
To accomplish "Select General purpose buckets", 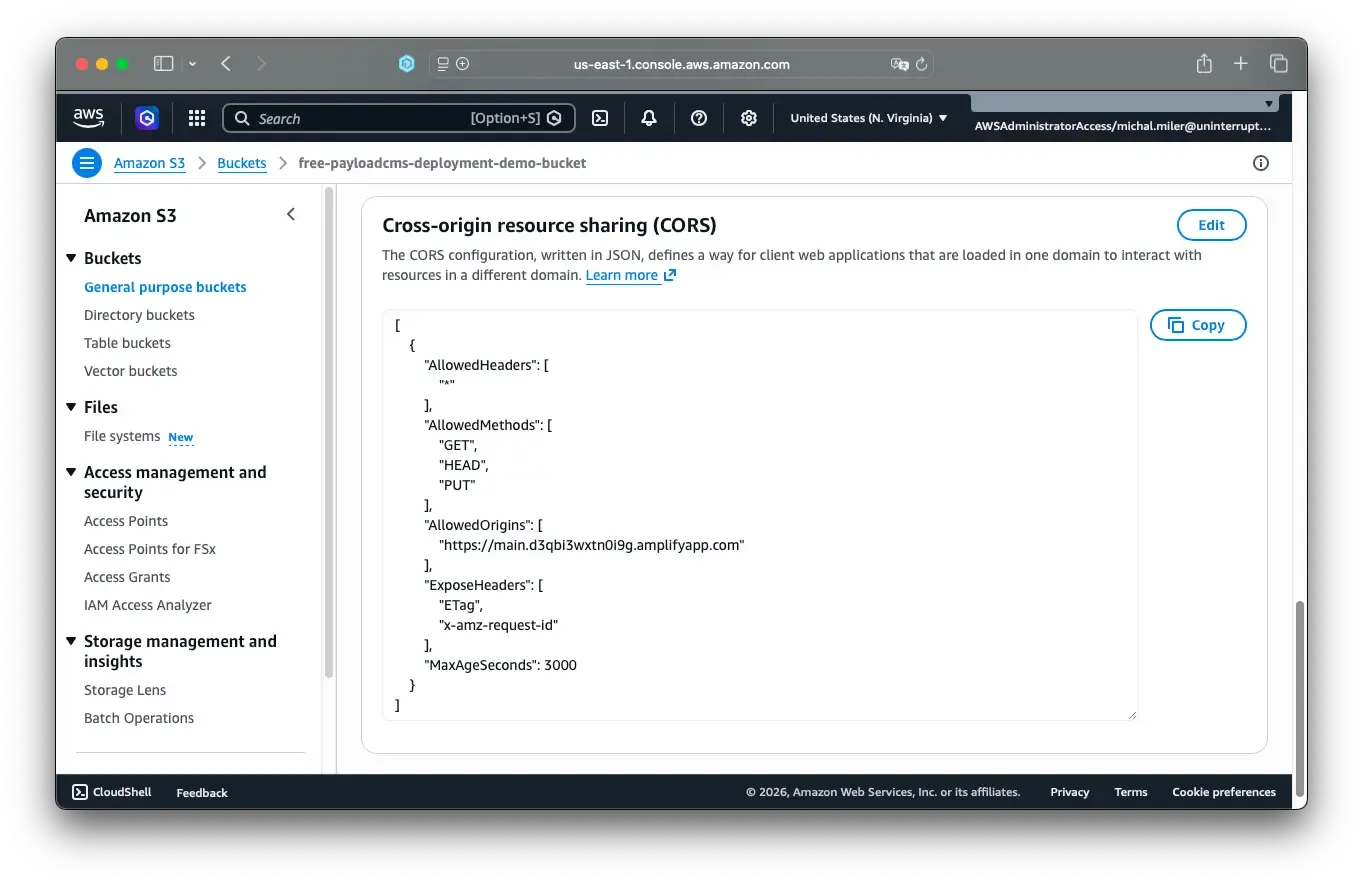I will 165,287.
